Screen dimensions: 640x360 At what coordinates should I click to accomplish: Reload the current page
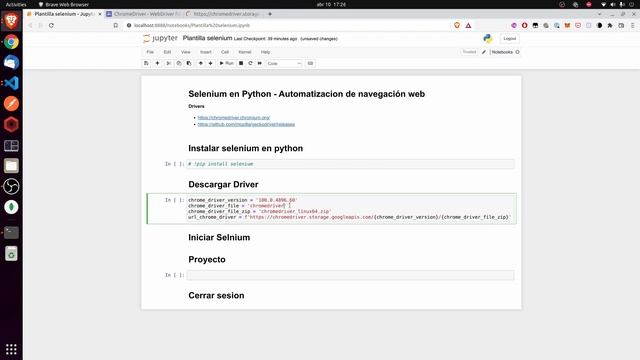51,25
